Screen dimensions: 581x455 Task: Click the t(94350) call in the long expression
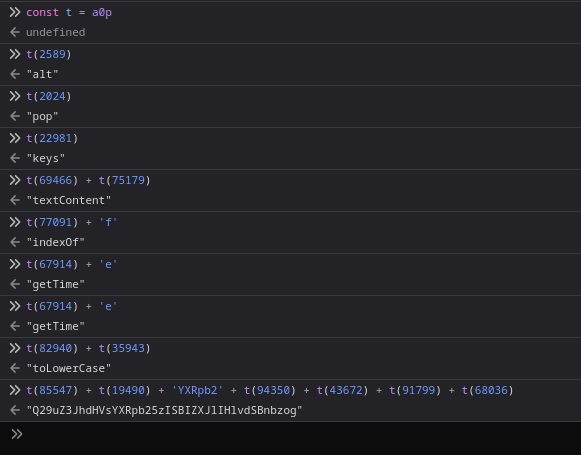click(x=270, y=390)
